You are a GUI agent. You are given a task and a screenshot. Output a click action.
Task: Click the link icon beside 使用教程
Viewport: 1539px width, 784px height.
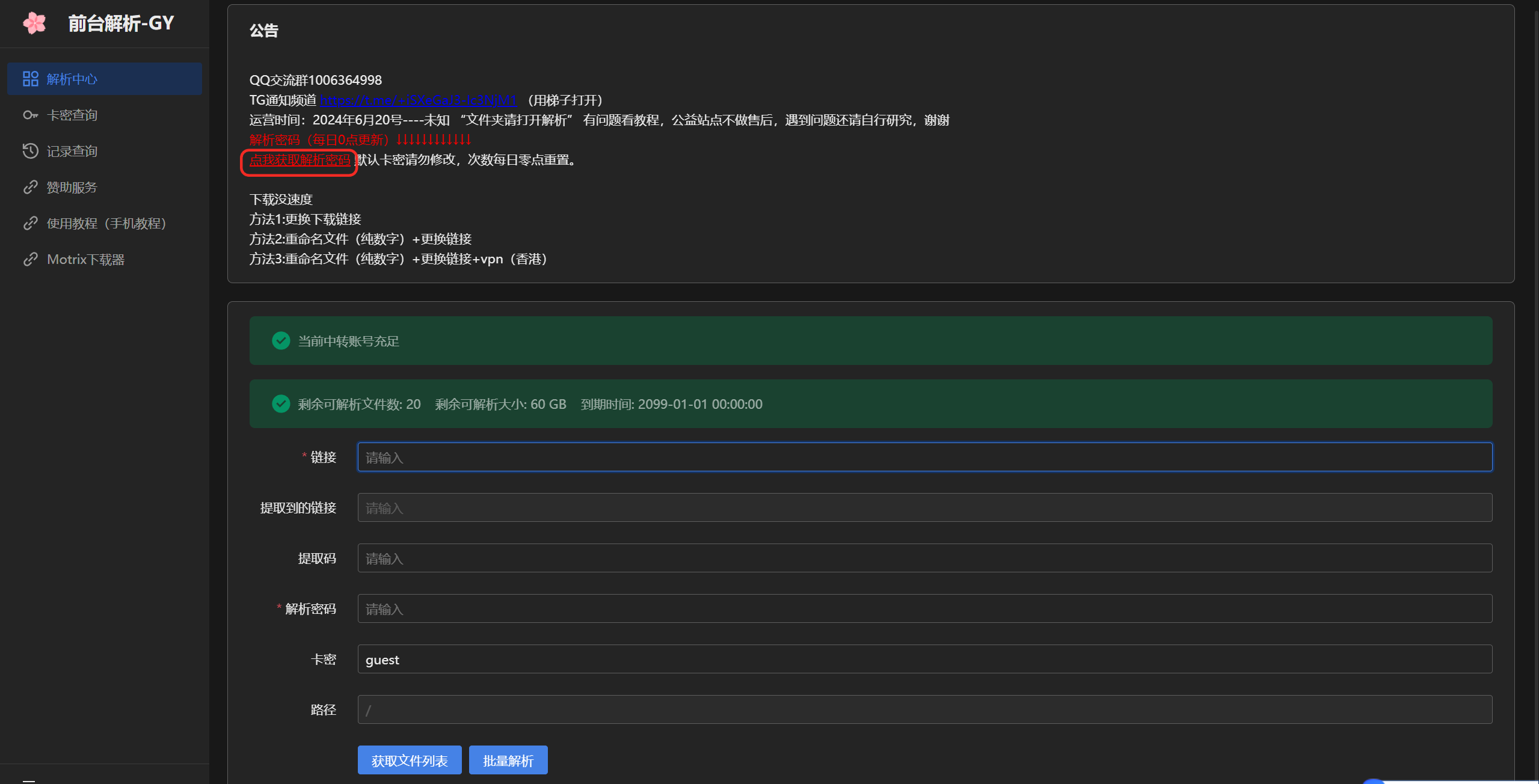[30, 223]
